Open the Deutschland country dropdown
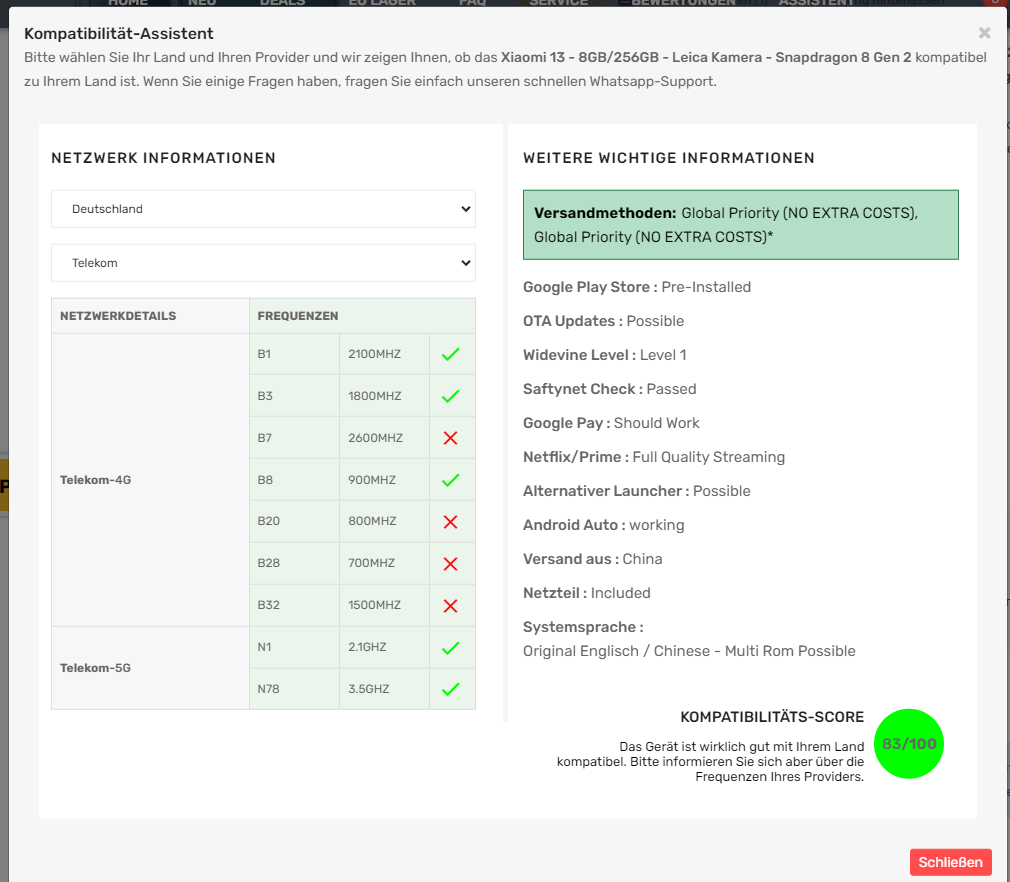Image resolution: width=1010 pixels, height=882 pixels. pyautogui.click(x=263, y=209)
